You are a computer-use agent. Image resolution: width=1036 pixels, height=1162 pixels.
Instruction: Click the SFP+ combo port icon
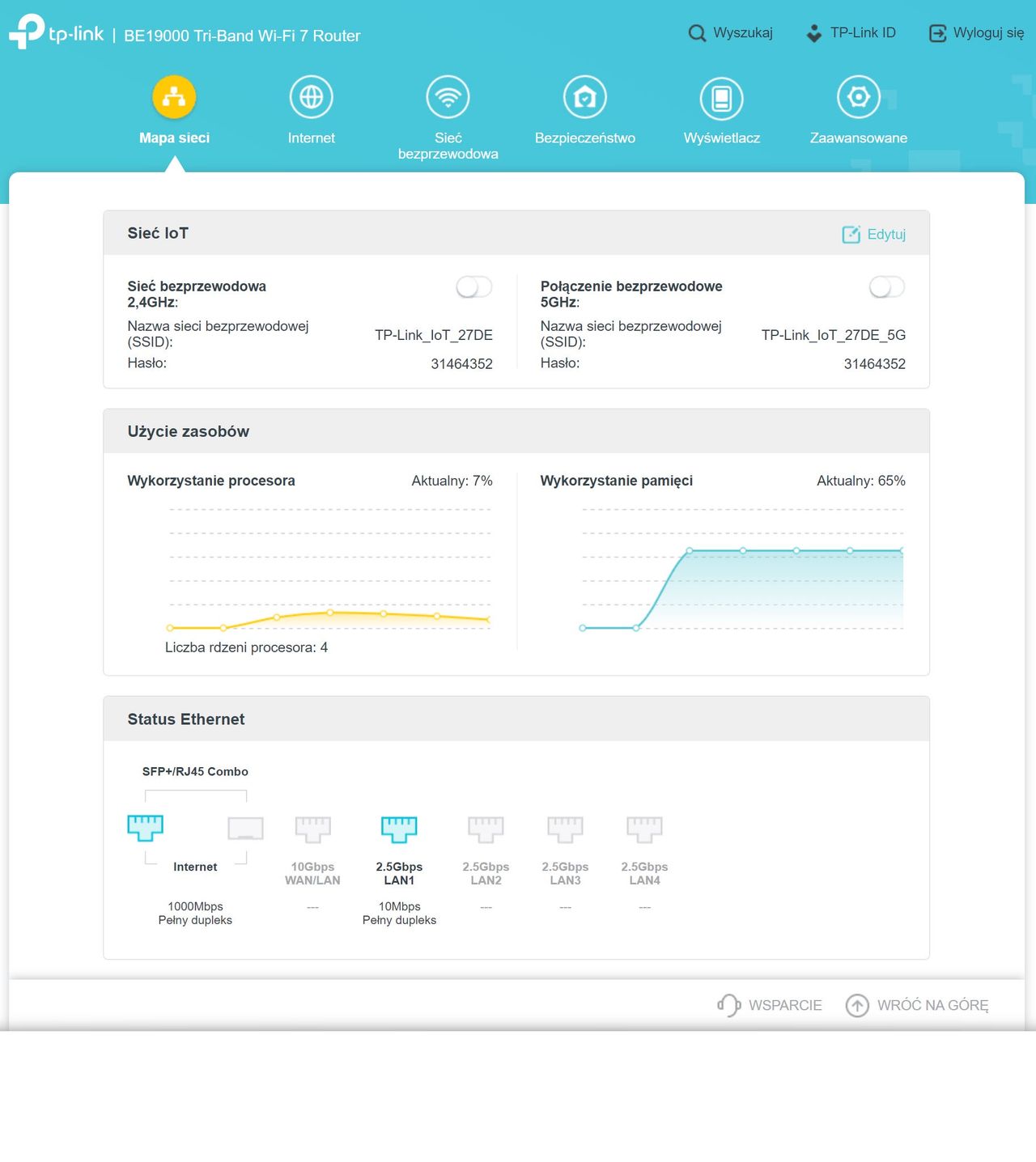pyautogui.click(x=246, y=828)
